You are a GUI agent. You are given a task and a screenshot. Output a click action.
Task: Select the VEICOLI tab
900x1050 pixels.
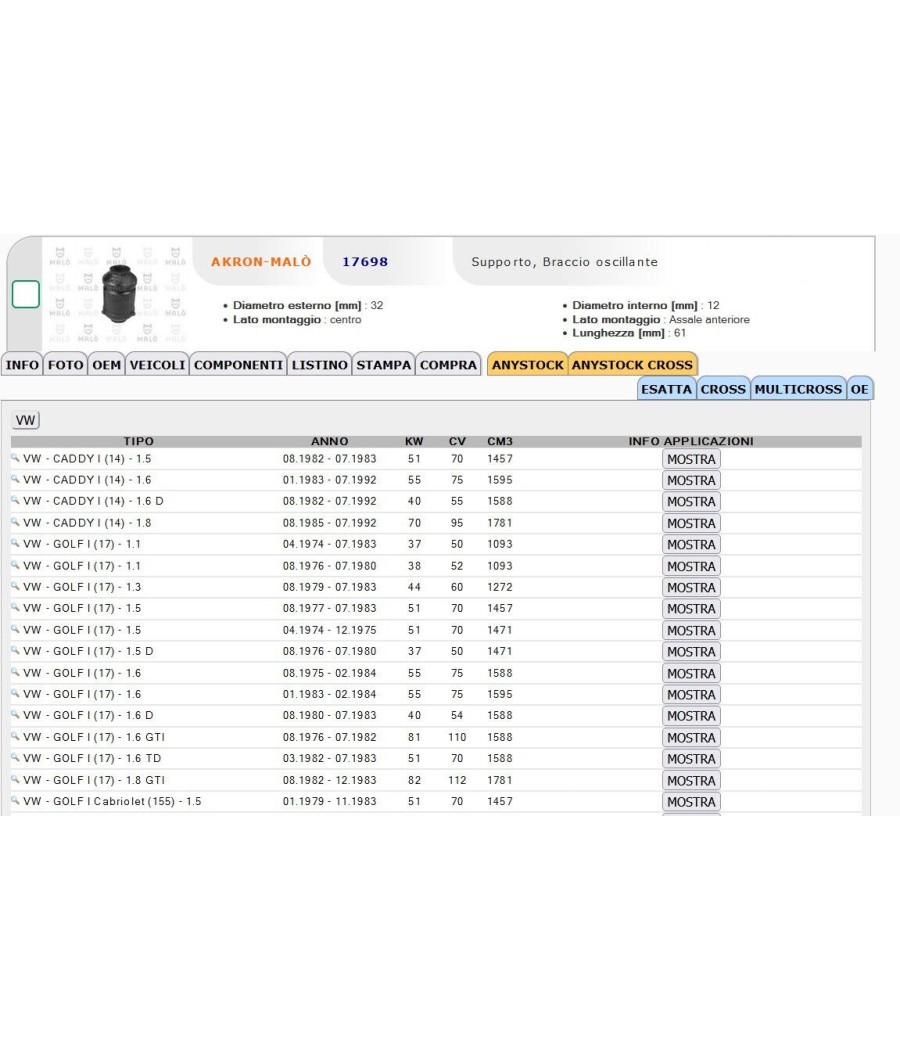point(157,365)
